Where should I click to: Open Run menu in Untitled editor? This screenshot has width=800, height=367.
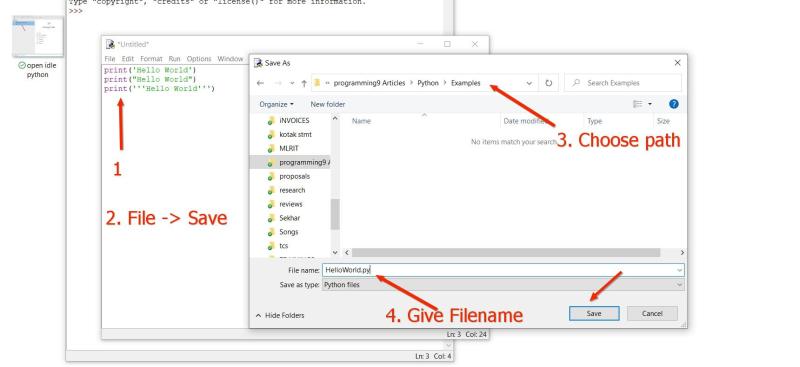[174, 59]
